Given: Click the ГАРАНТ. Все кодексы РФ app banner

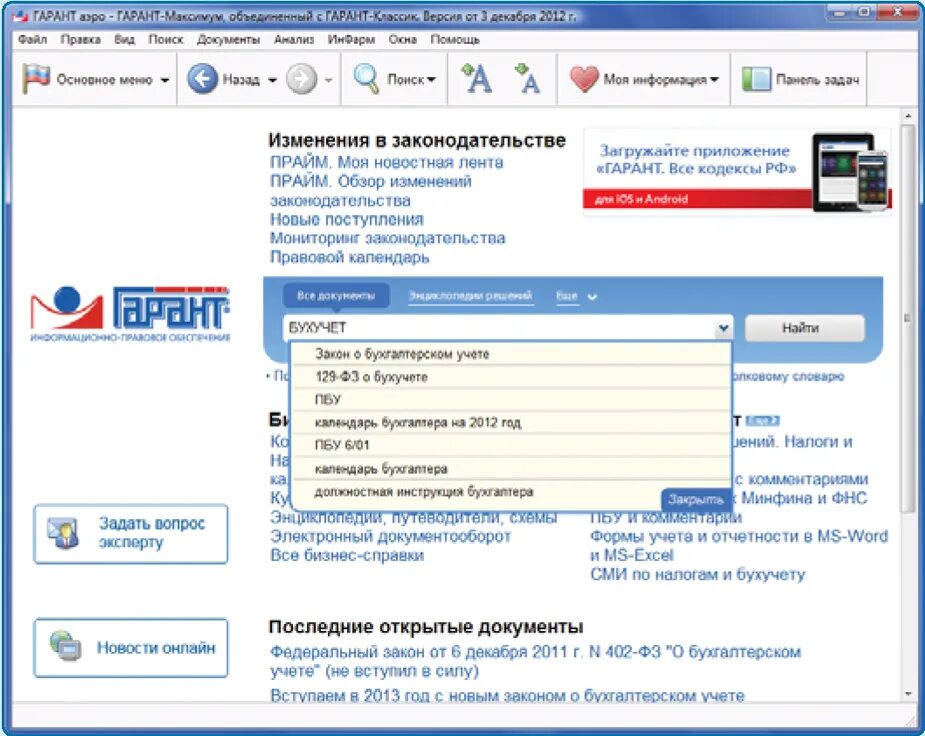Looking at the screenshot, I should pos(737,171).
